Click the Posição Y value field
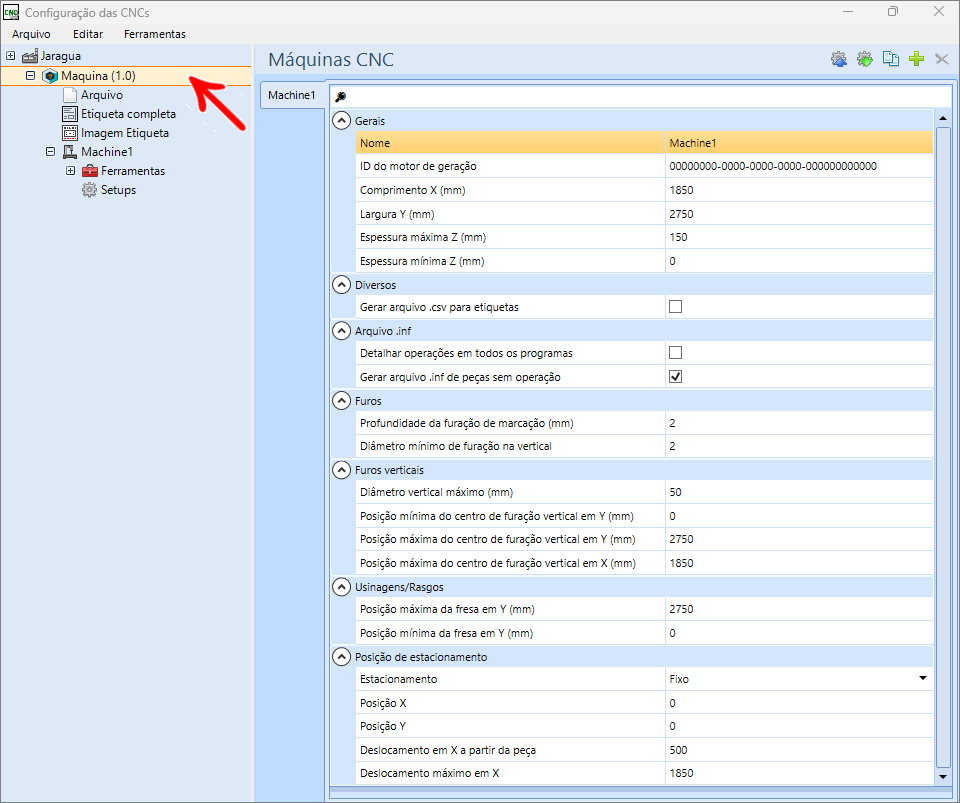The image size is (960, 803). (799, 726)
